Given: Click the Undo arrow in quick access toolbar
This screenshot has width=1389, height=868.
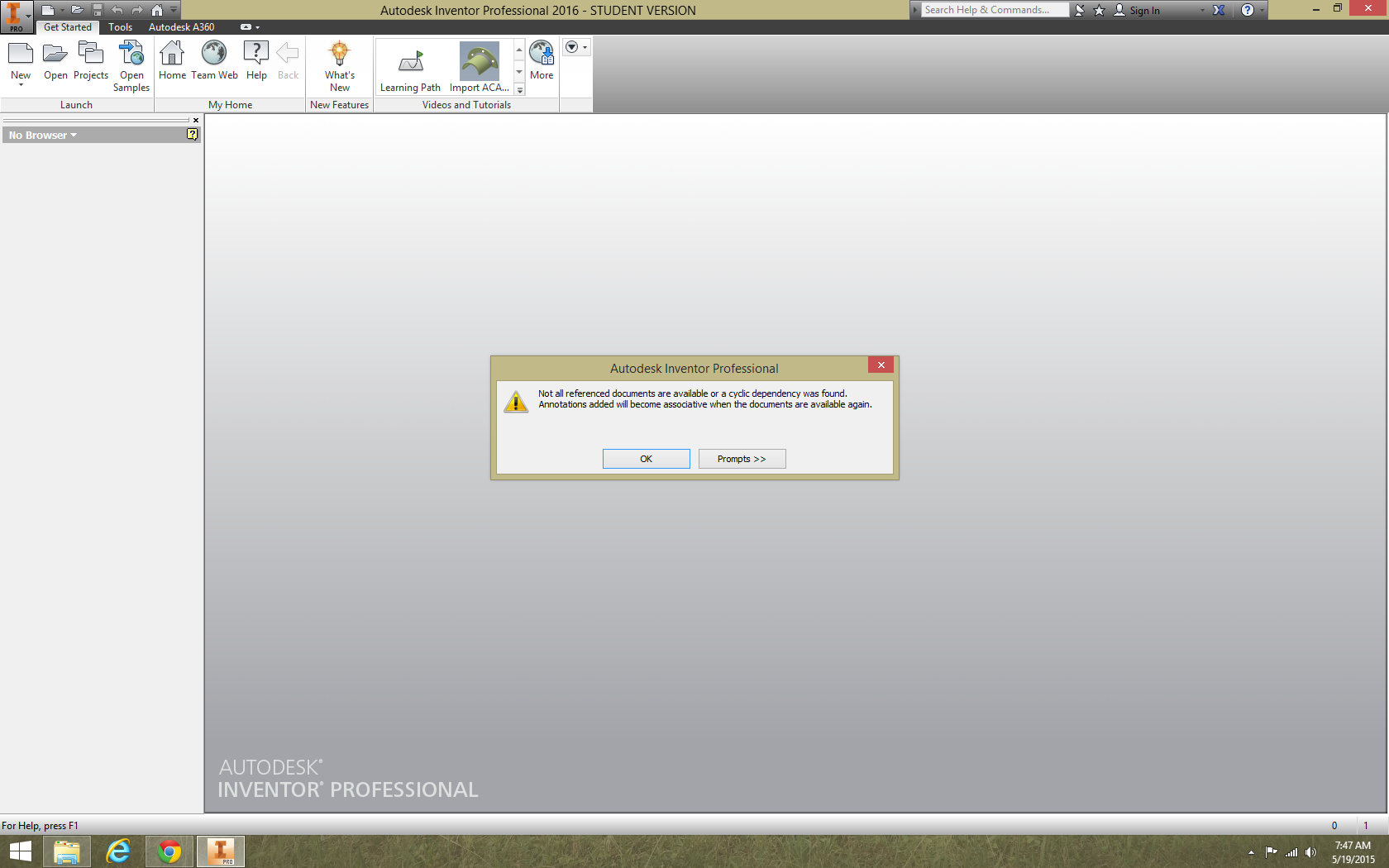Looking at the screenshot, I should (117, 9).
